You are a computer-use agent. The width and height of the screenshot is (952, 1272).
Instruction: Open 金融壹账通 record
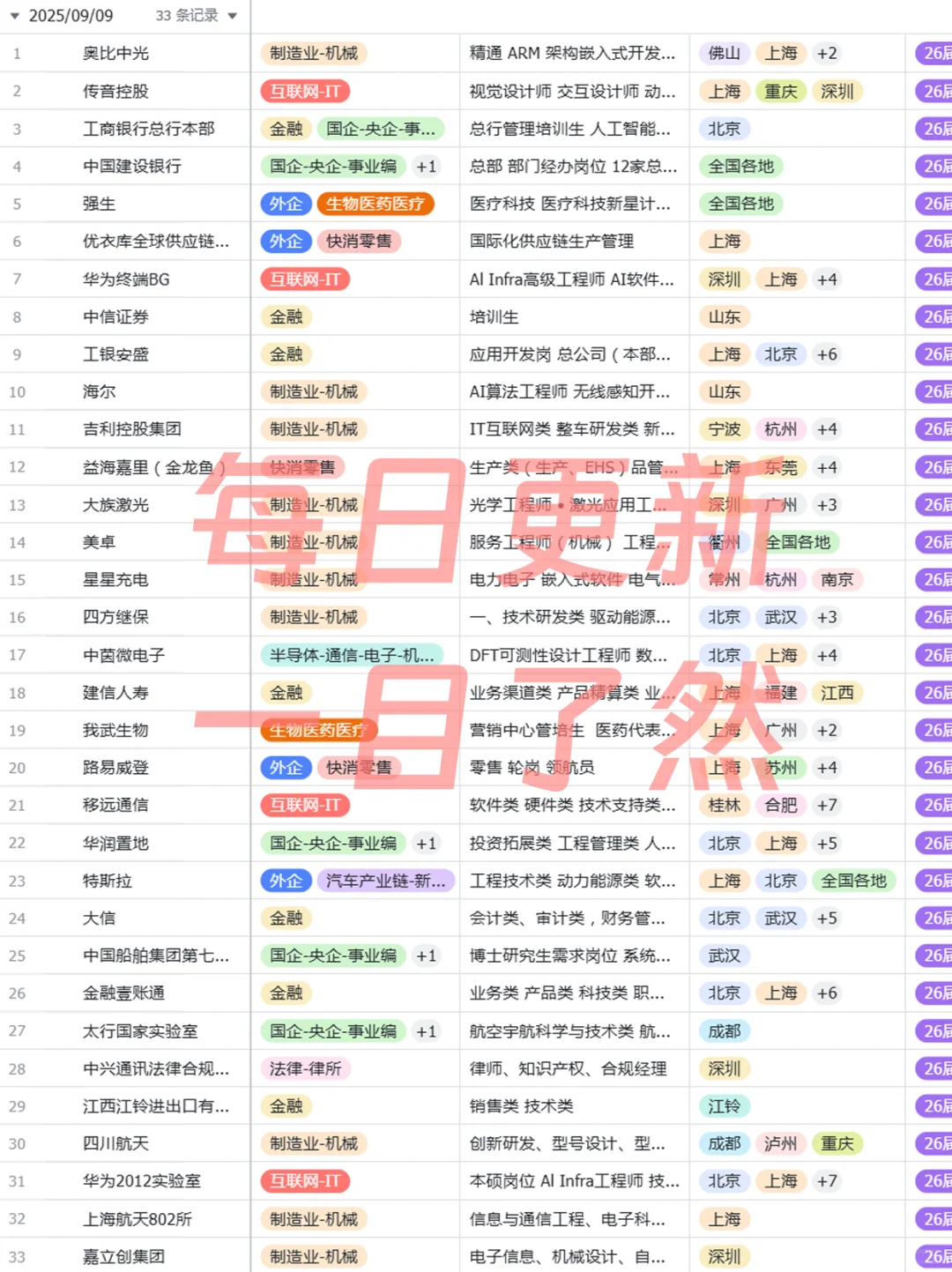123,993
